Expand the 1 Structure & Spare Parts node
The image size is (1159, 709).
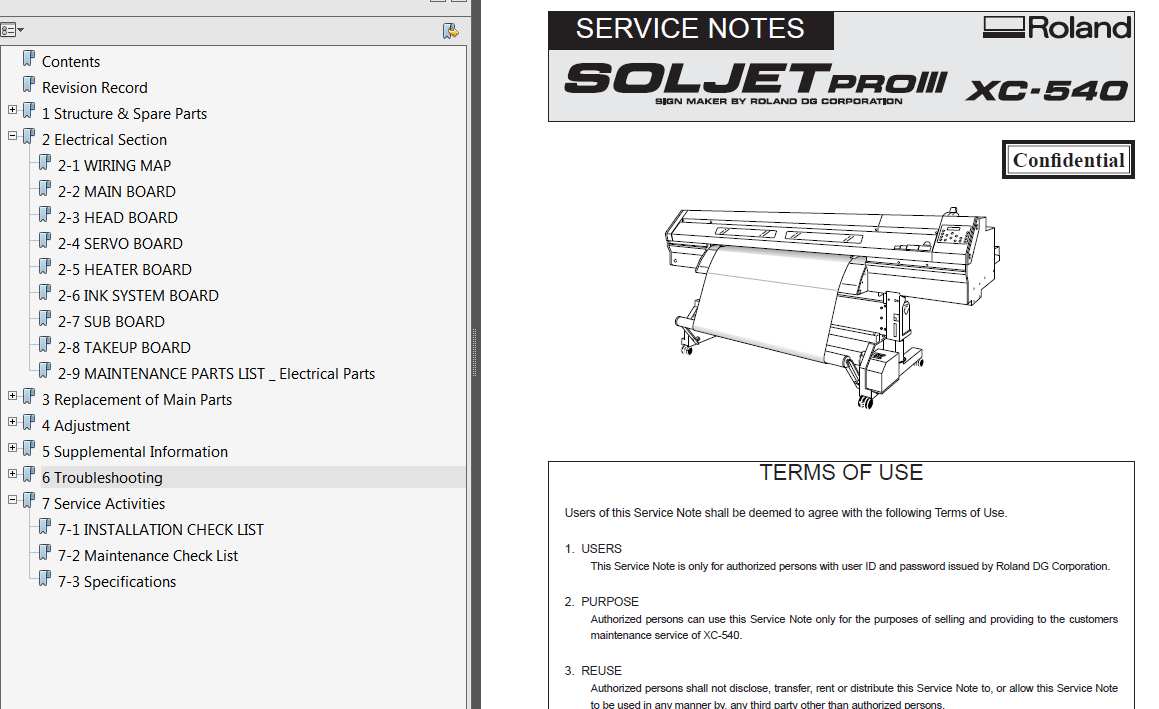13,110
